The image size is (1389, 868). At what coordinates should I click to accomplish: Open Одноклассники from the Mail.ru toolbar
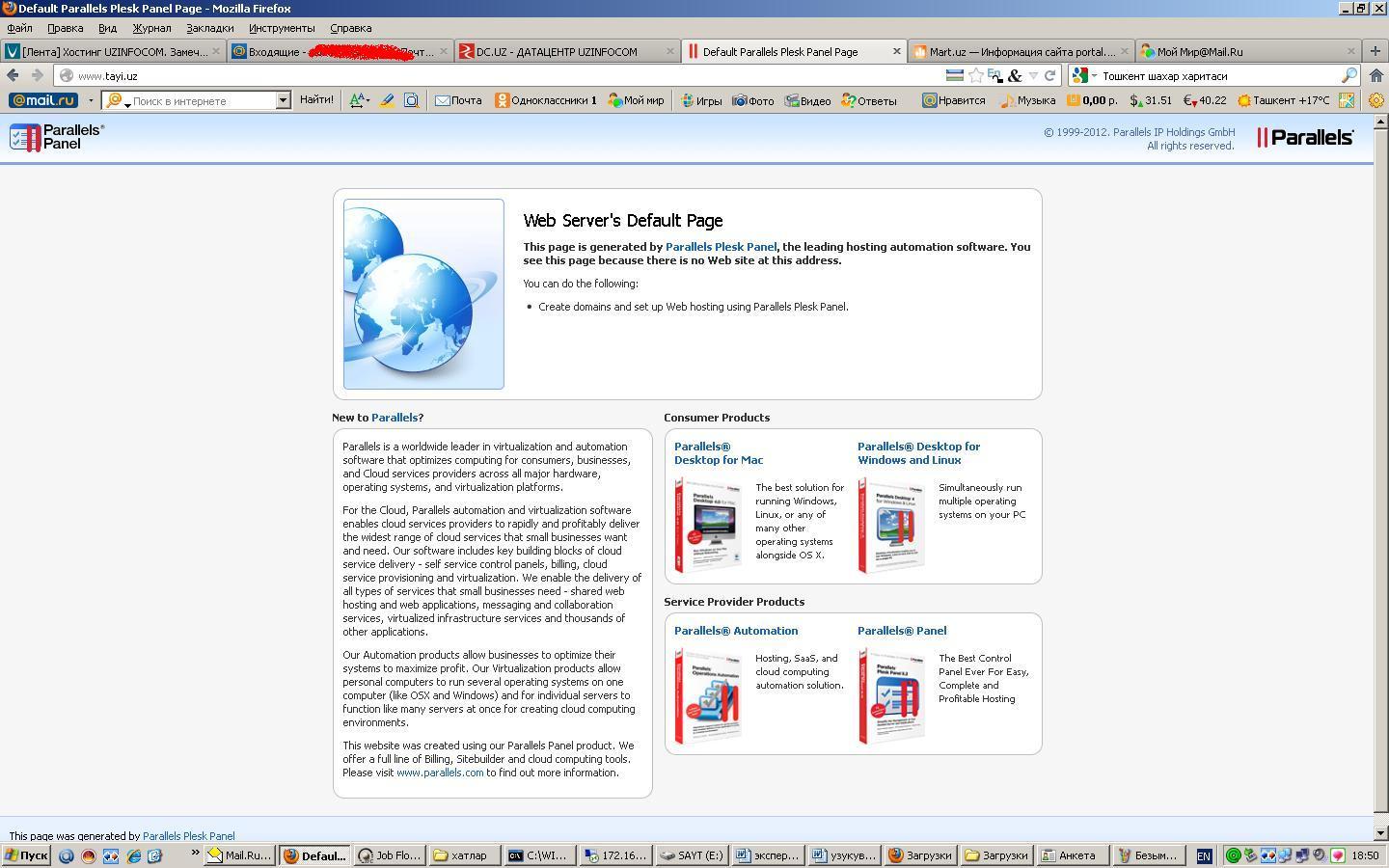[x=546, y=100]
